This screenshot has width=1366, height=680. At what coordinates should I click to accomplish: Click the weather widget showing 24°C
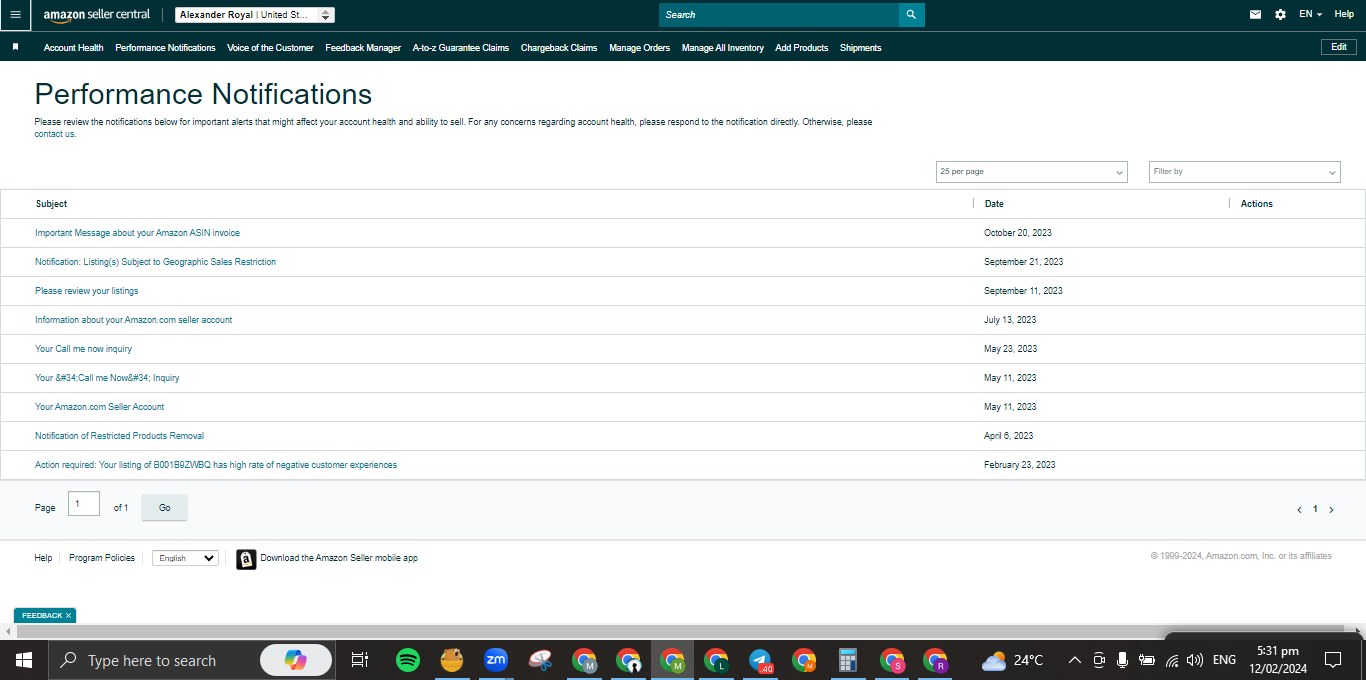coord(1012,660)
